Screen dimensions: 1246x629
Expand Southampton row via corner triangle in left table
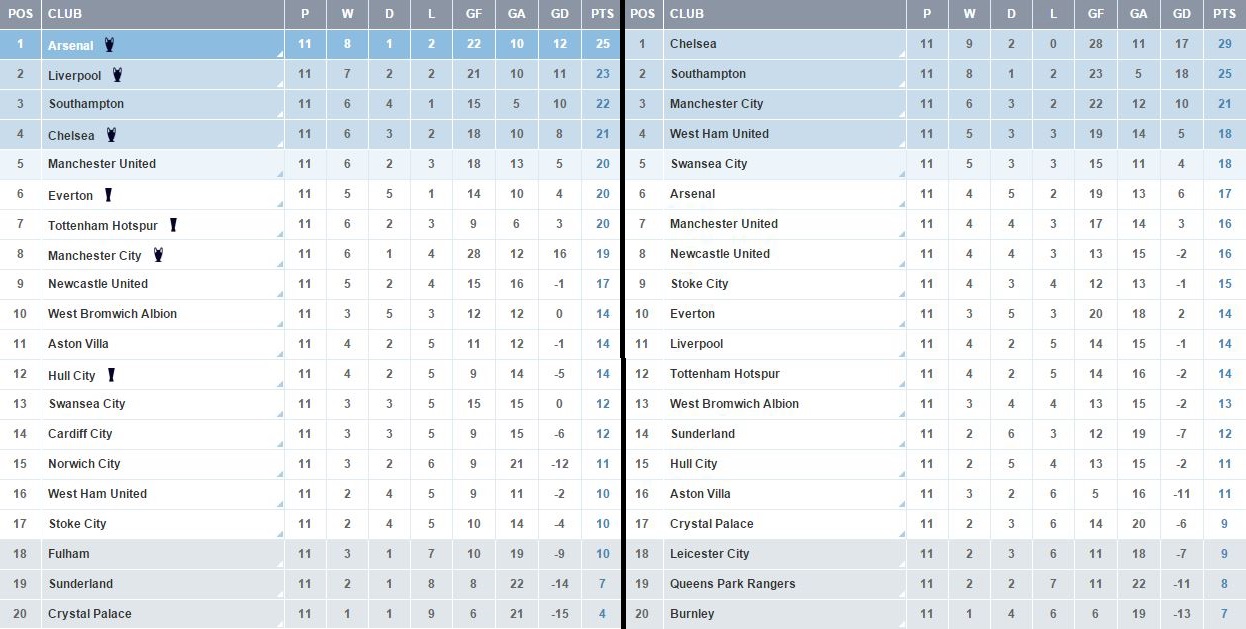[x=280, y=114]
